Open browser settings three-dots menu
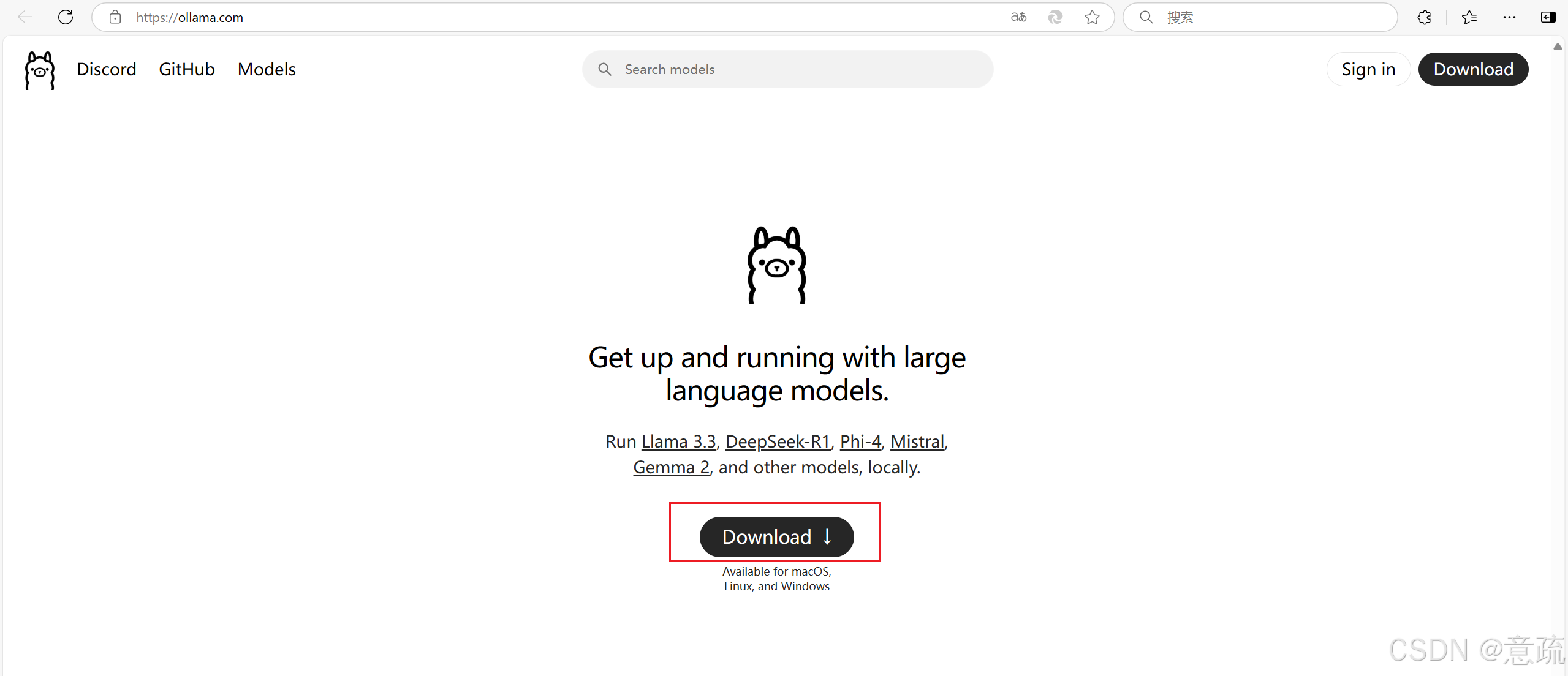The height and width of the screenshot is (676, 1568). (1509, 17)
